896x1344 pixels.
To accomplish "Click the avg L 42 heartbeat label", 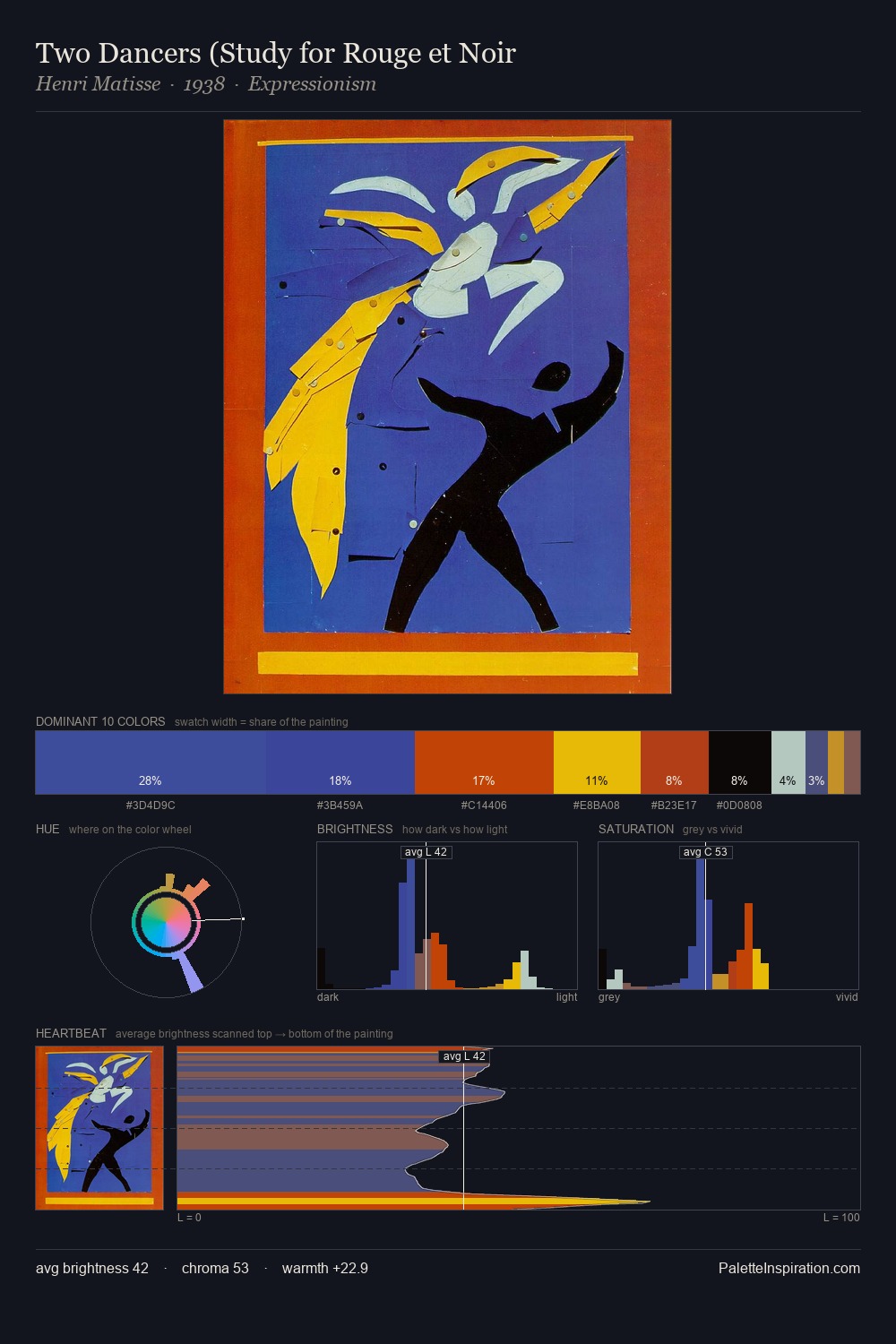I will coord(464,1056).
